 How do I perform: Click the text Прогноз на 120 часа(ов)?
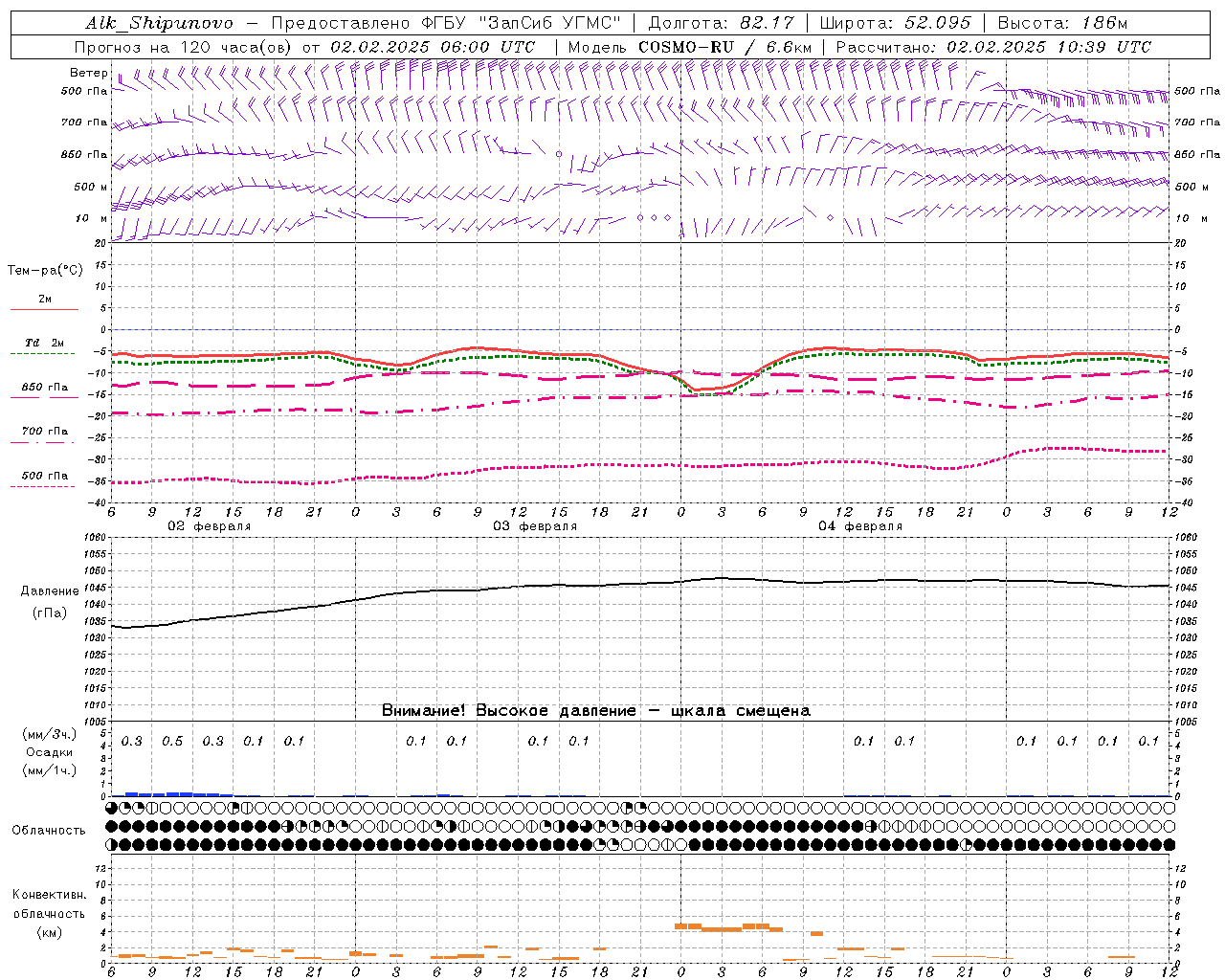click(x=184, y=47)
